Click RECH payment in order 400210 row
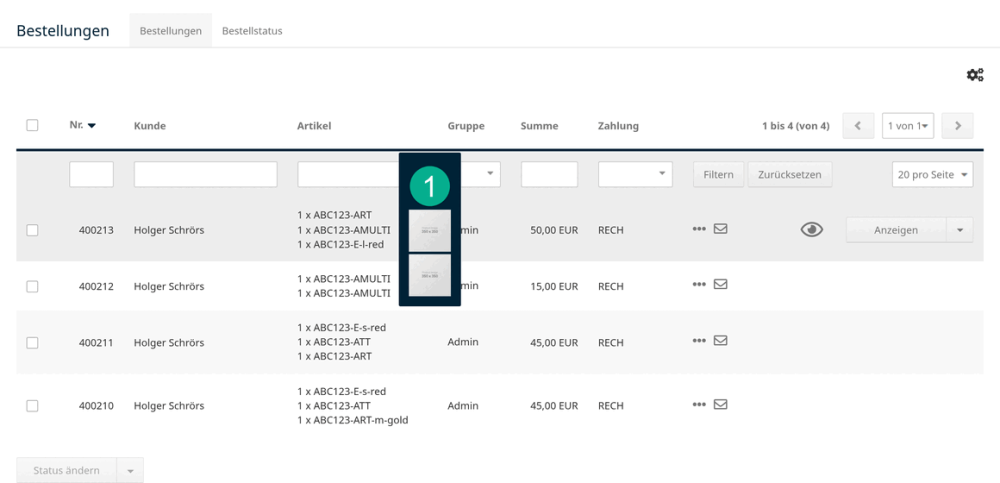The image size is (1000, 483). click(611, 406)
